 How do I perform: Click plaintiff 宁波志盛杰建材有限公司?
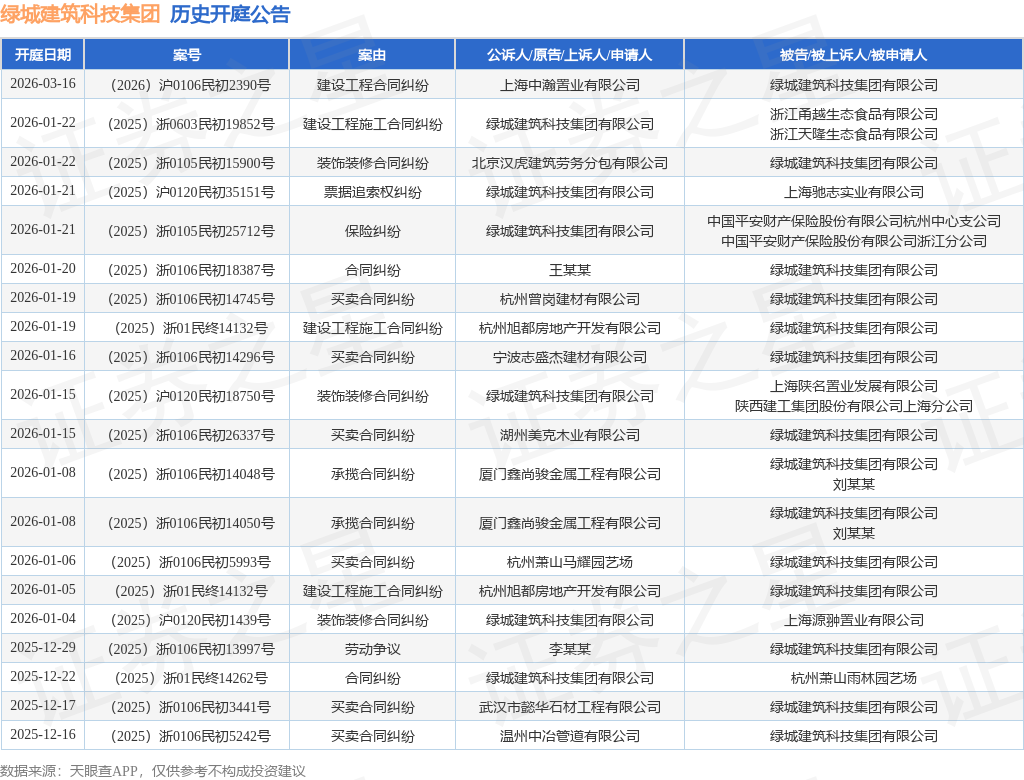(x=569, y=357)
